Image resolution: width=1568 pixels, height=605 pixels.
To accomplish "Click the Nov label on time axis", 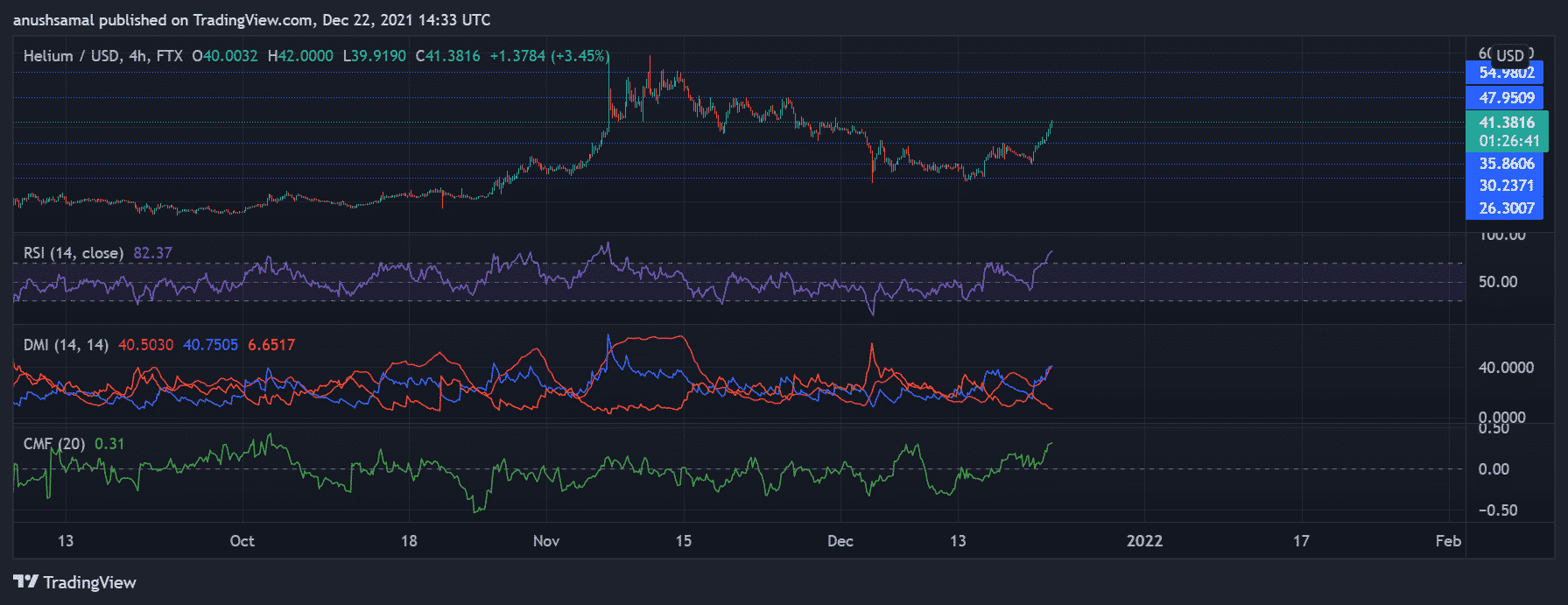I will point(546,541).
